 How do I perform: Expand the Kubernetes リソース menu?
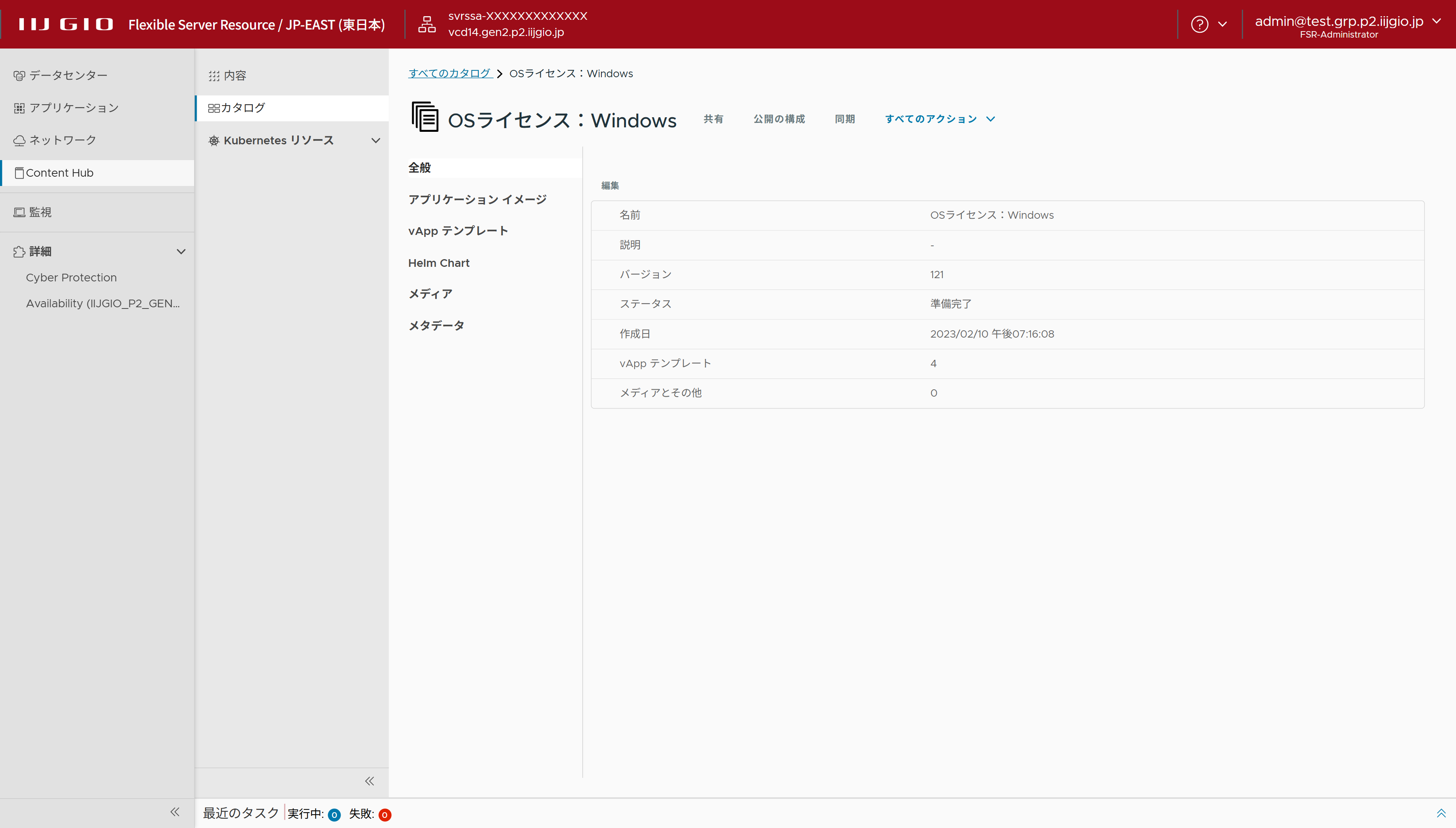(x=375, y=140)
